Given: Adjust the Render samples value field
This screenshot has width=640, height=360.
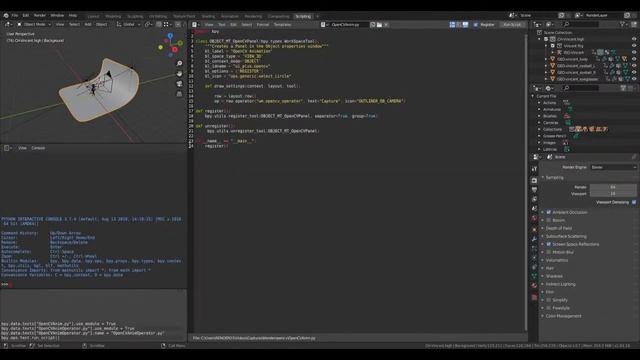Looking at the screenshot, I should 613,187.
